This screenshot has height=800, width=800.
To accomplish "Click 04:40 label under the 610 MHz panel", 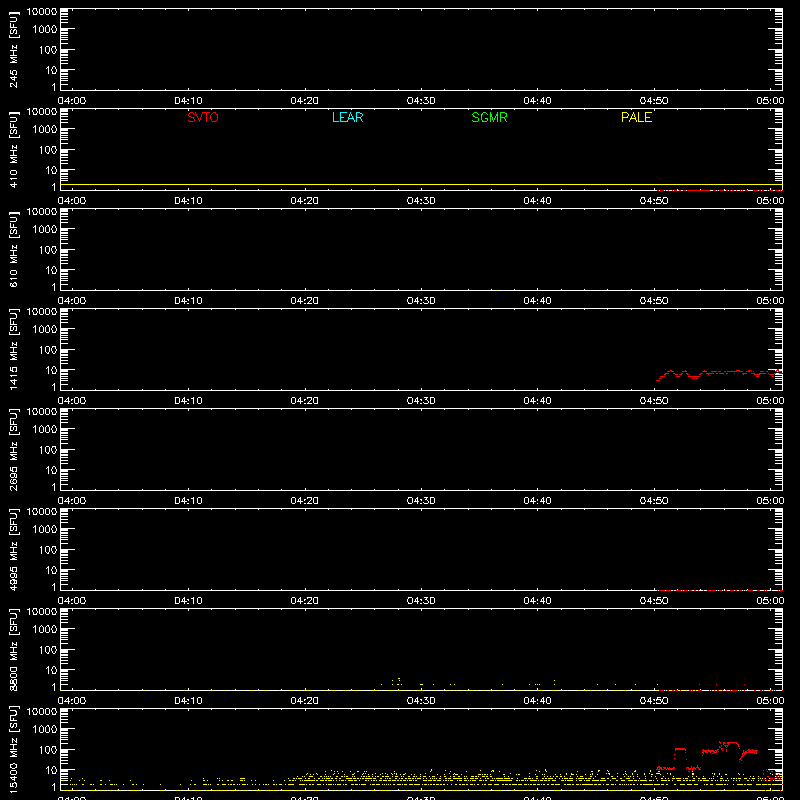I will click(x=537, y=301).
